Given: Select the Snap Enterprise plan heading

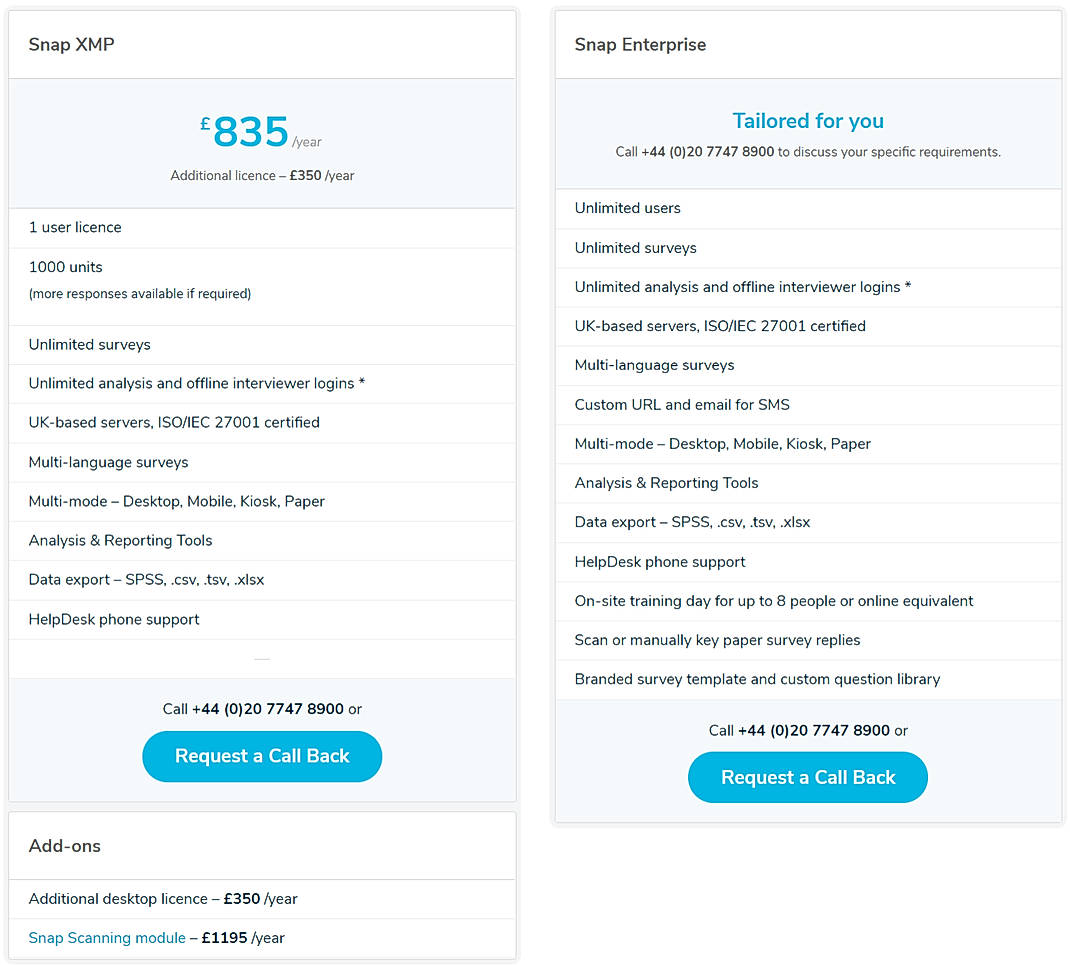Looking at the screenshot, I should coord(640,45).
